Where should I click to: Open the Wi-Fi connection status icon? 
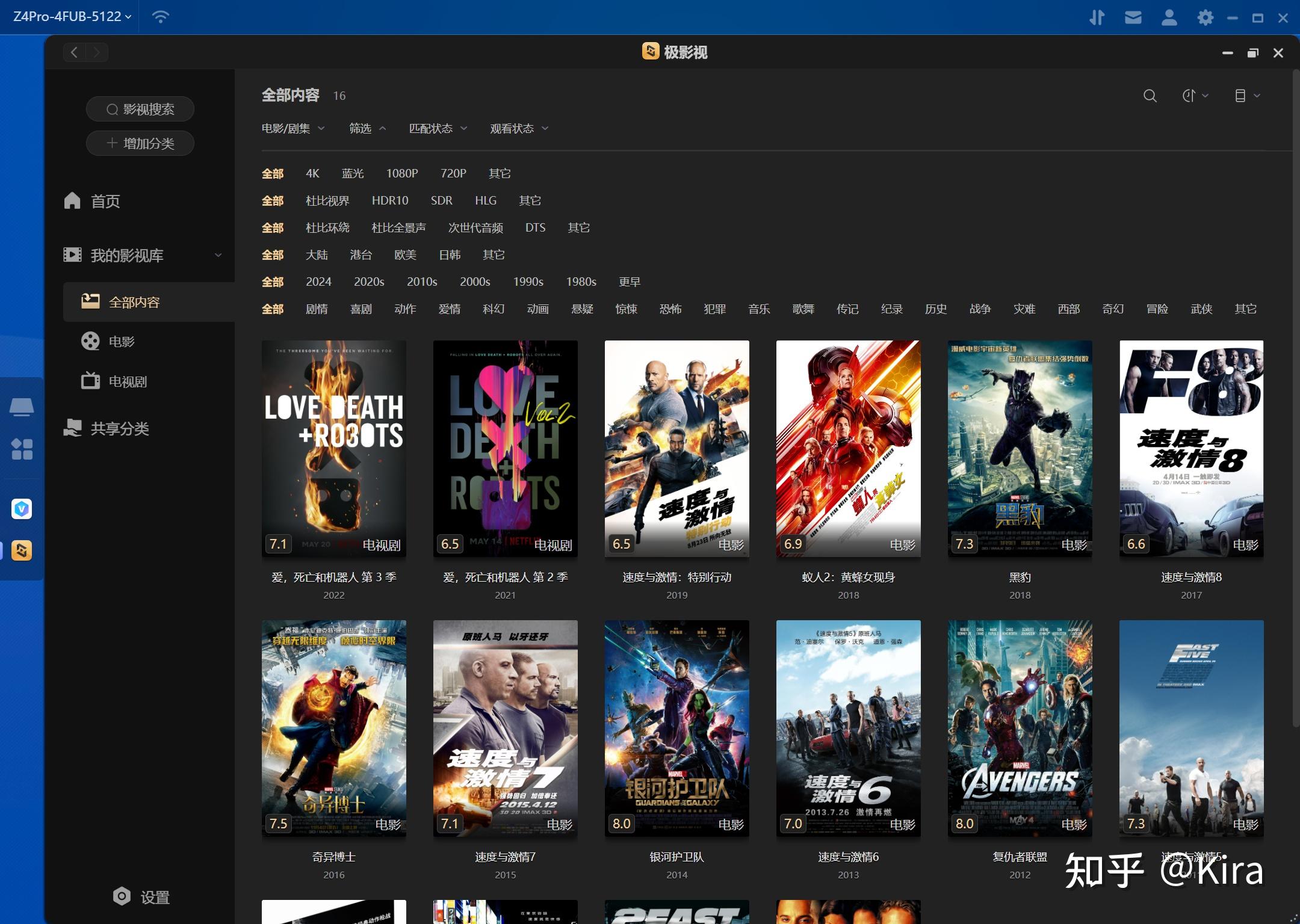[161, 17]
